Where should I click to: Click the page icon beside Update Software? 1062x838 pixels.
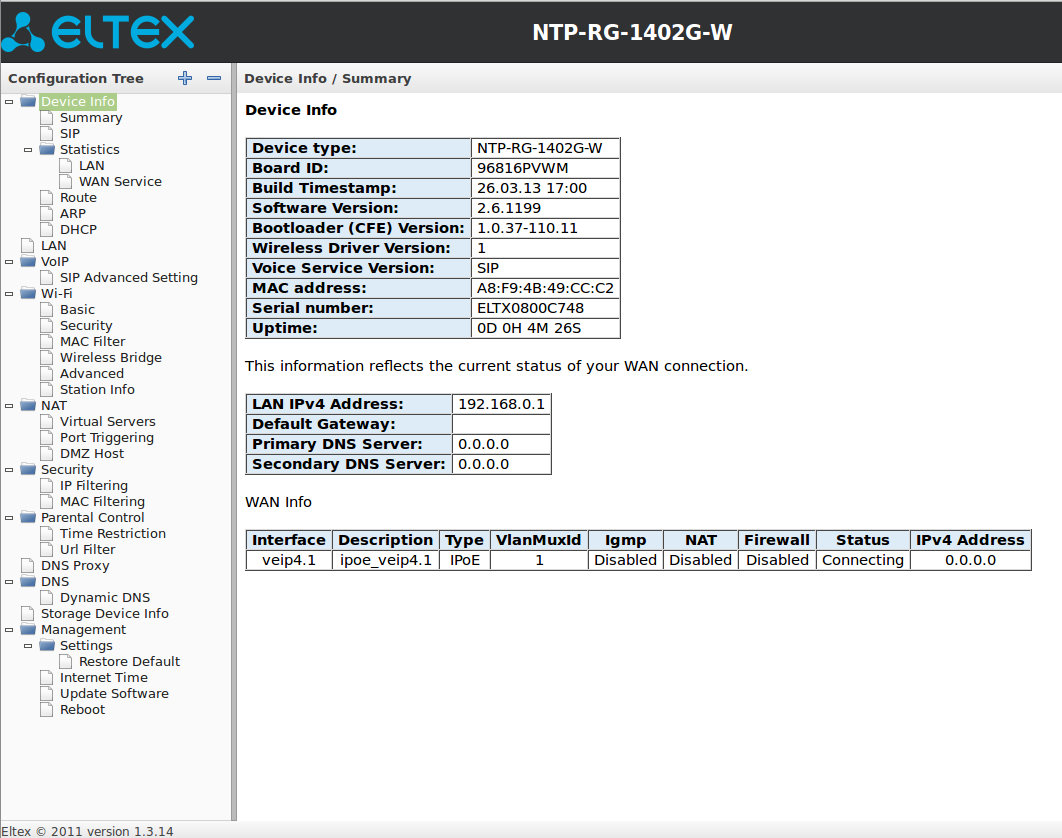tap(46, 694)
